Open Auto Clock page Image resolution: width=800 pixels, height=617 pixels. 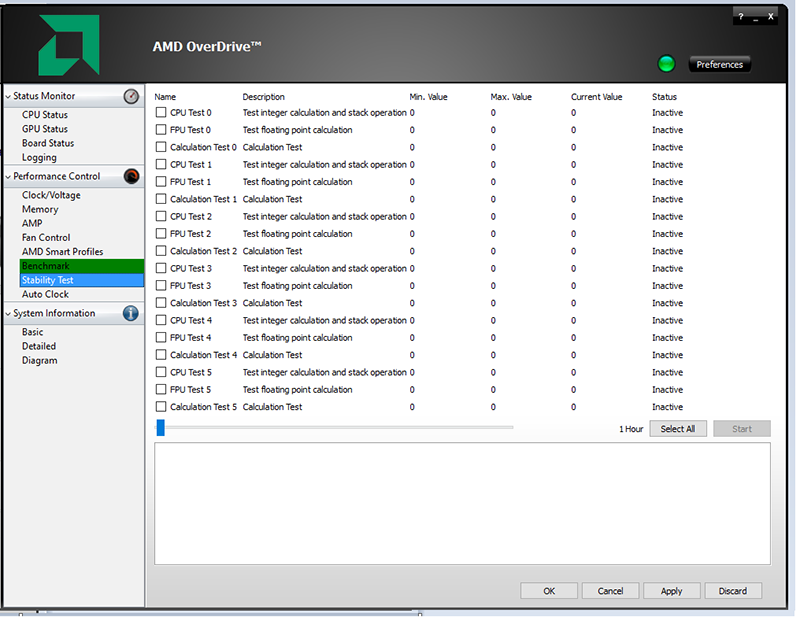(x=45, y=294)
